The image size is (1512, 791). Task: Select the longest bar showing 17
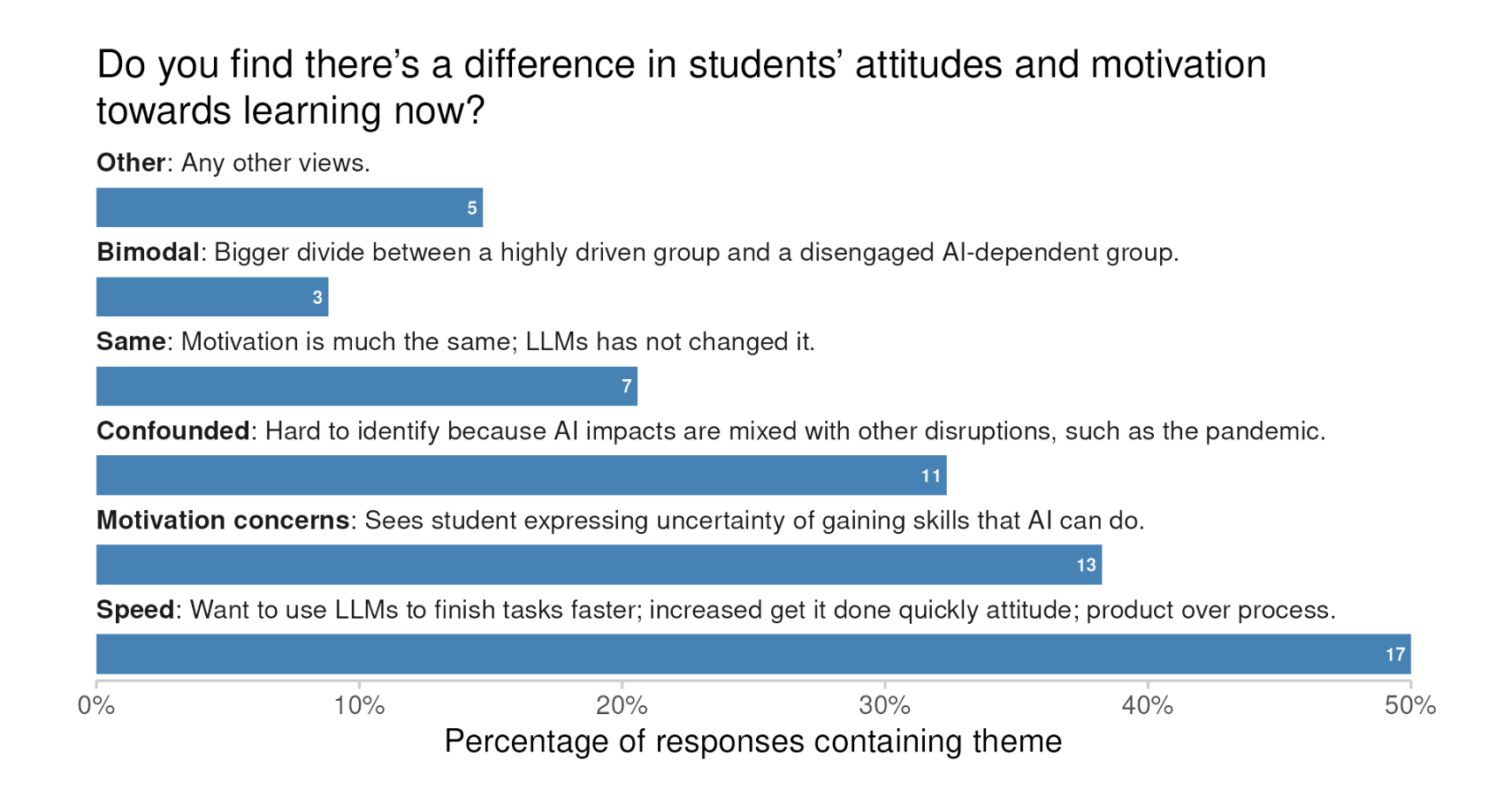[x=752, y=654]
